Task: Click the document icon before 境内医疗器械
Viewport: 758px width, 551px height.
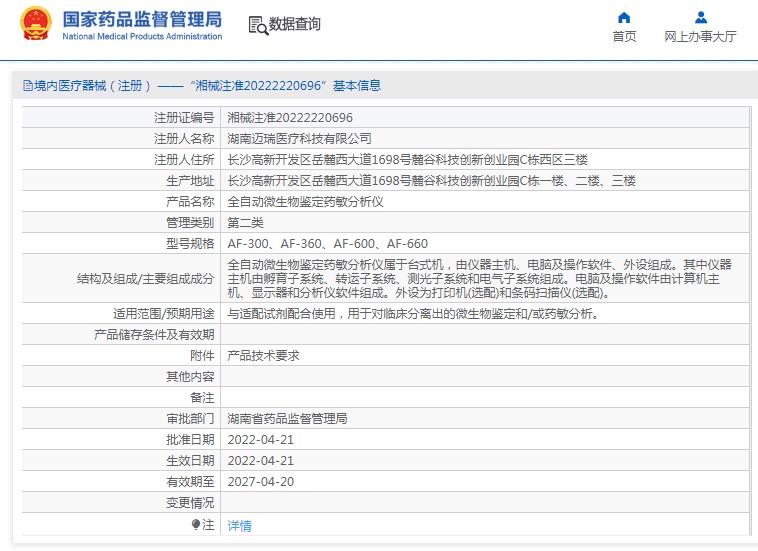Action: point(28,86)
